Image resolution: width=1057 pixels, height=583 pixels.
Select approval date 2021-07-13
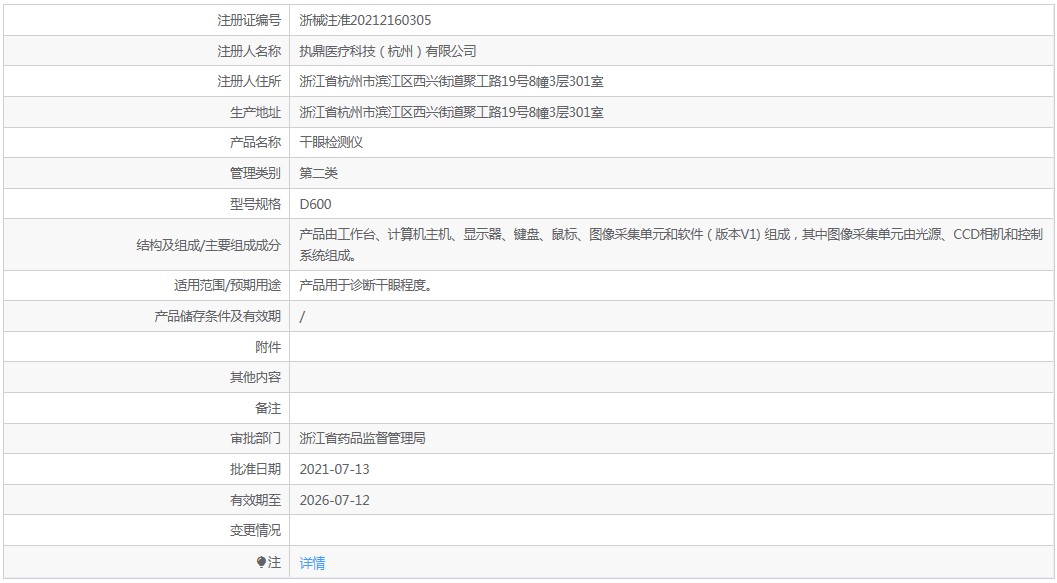pyautogui.click(x=334, y=469)
